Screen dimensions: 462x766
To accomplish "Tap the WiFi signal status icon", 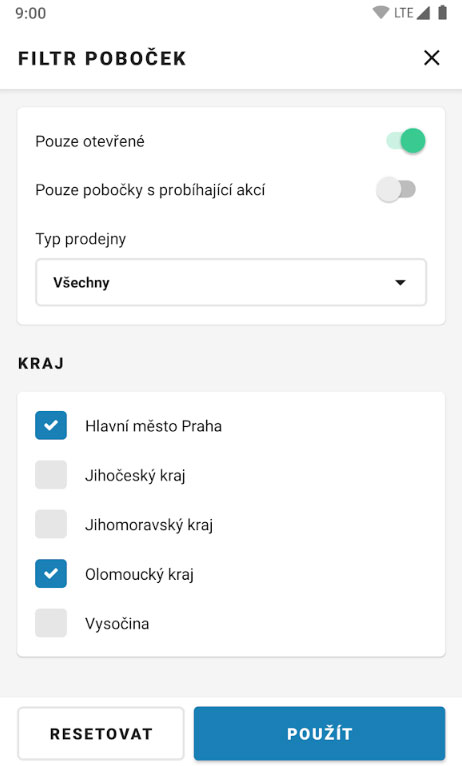I will click(380, 12).
